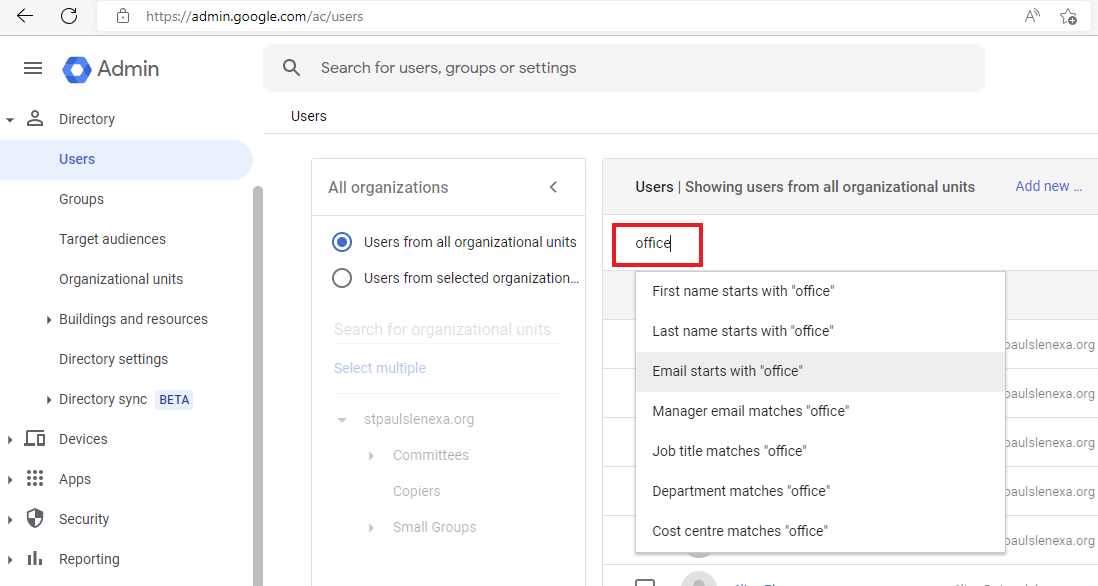Collapse the All organizations panel

(553, 187)
